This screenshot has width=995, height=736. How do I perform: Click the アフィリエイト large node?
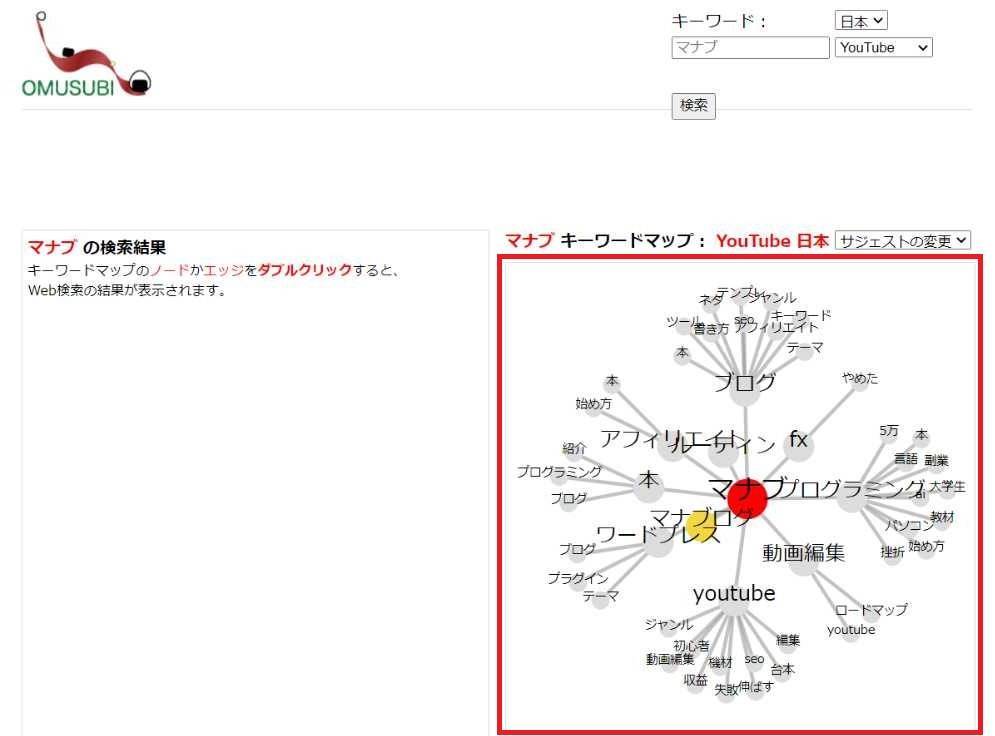pos(671,445)
